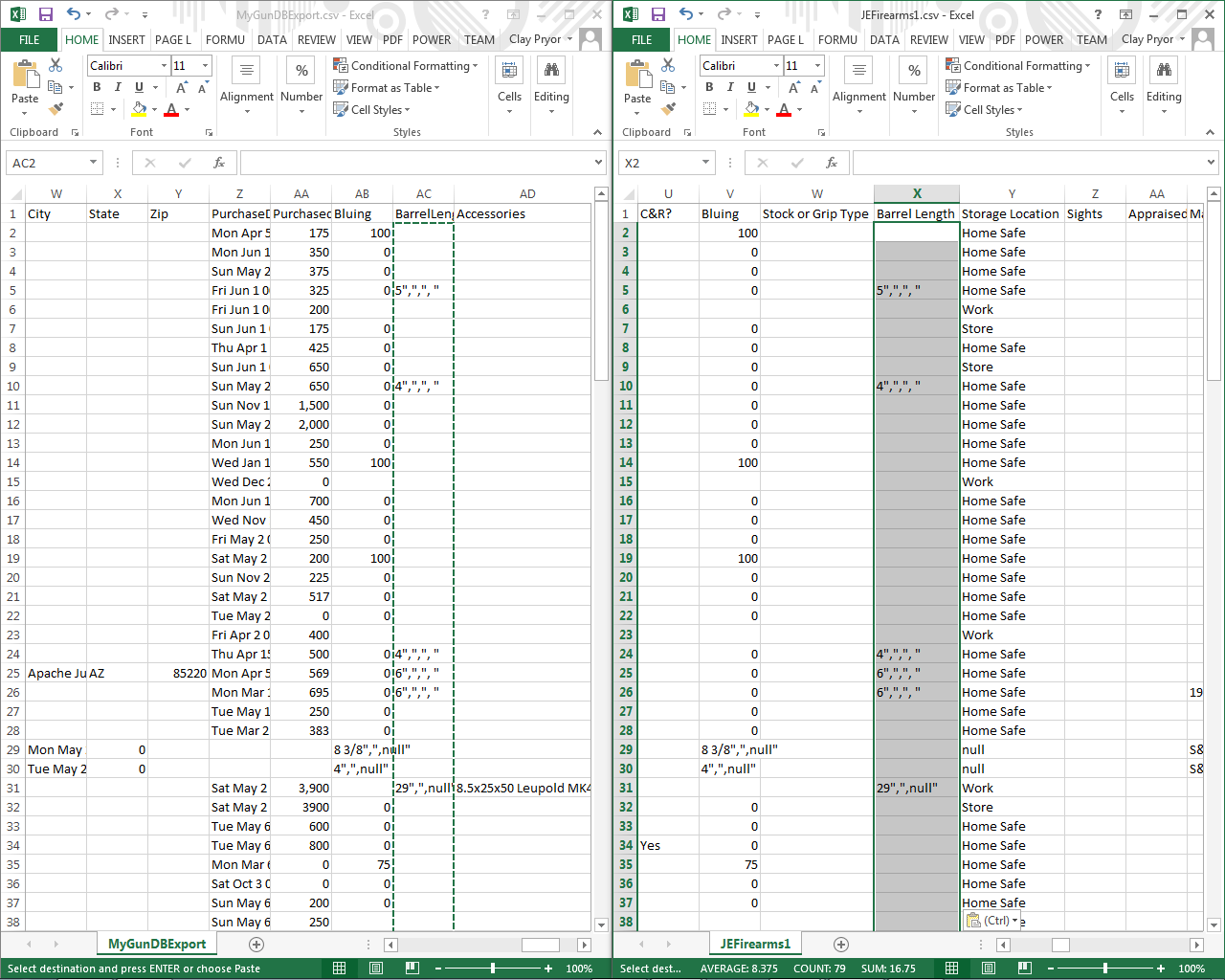This screenshot has height=980, width=1225.
Task: Click Insert Function fx in JEFirearms1 window
Action: (831, 163)
